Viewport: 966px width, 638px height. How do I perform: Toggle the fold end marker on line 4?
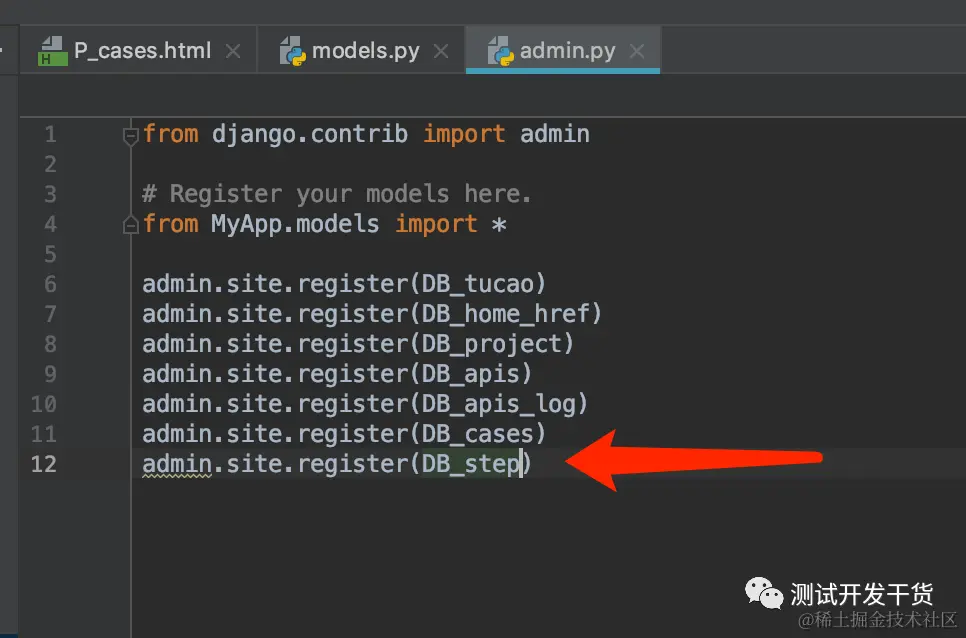131,225
